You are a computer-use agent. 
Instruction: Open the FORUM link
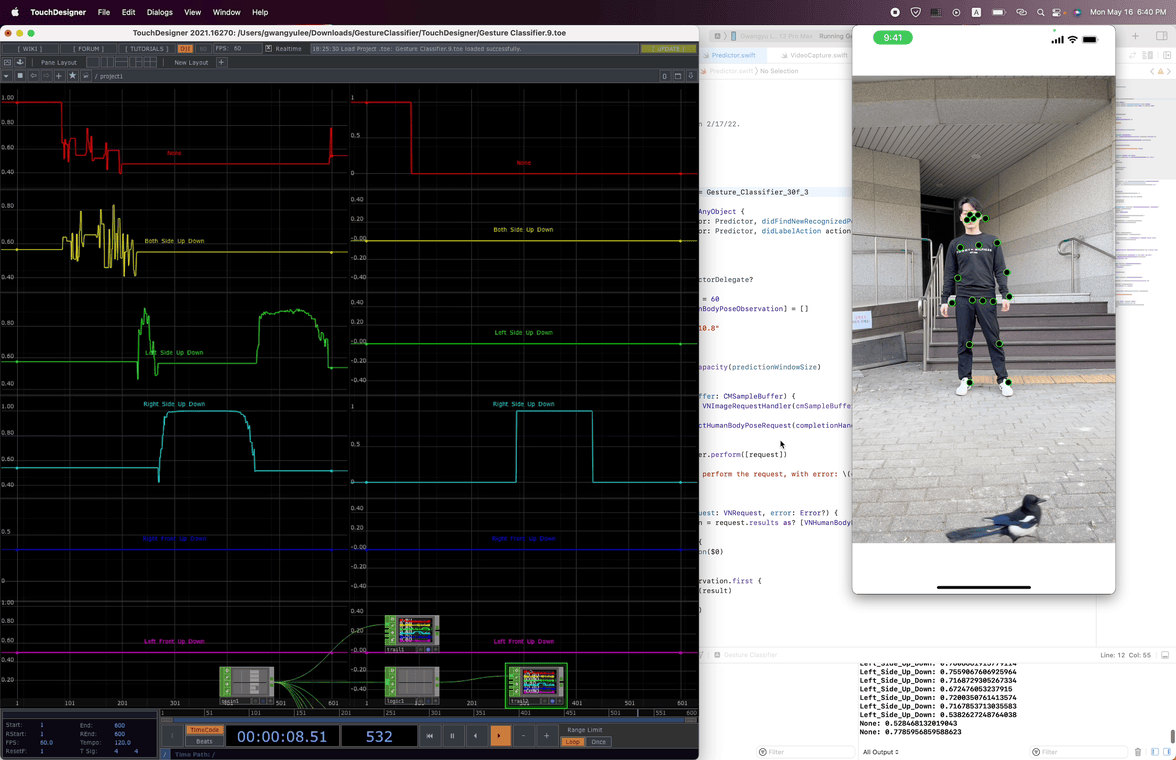88,49
